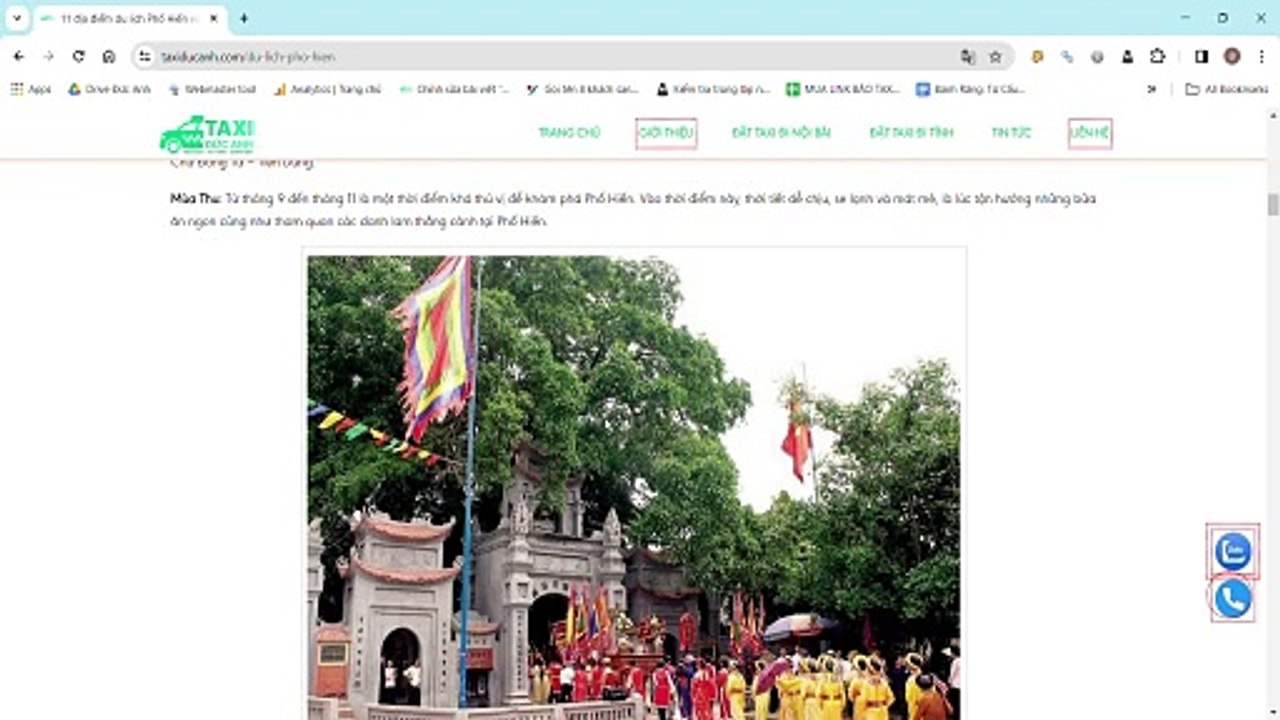Open the gray round extension icon

1097,57
